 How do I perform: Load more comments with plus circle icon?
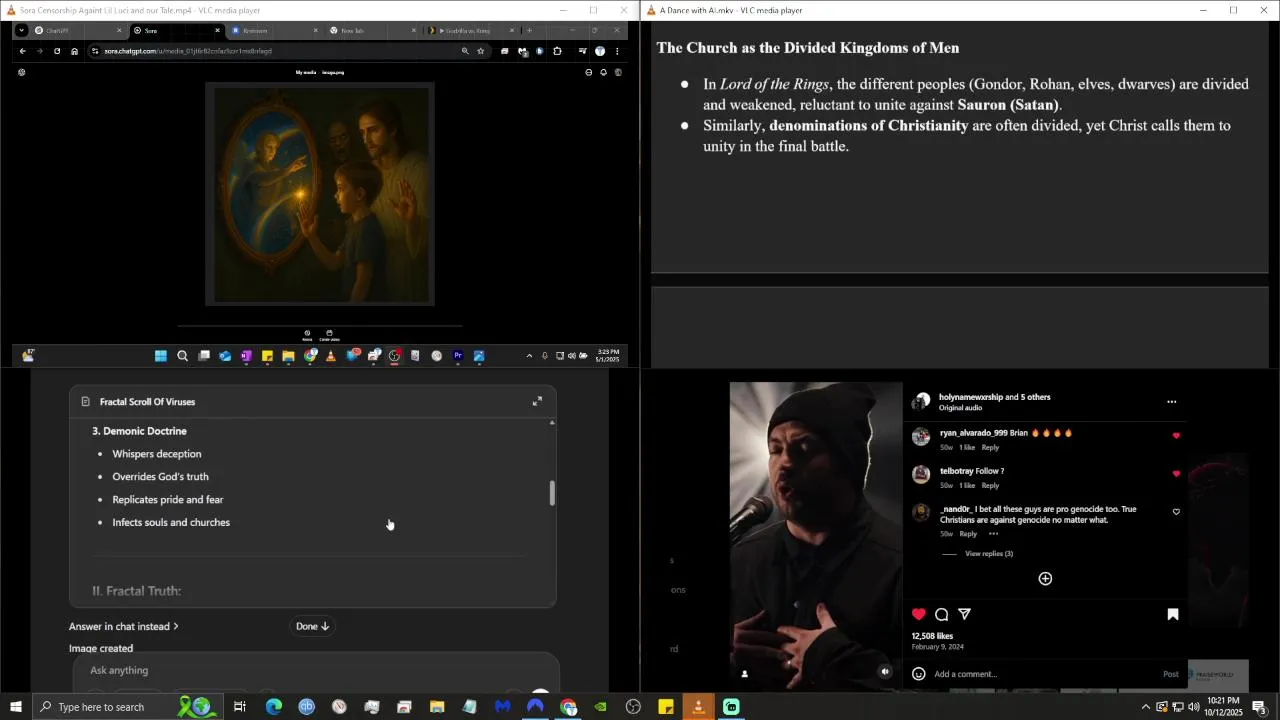tap(1045, 579)
